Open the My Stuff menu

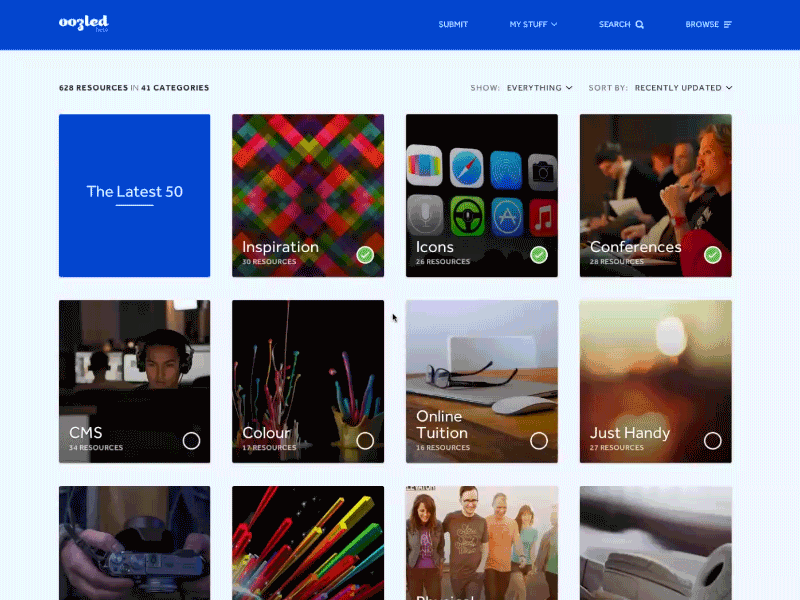click(x=533, y=24)
